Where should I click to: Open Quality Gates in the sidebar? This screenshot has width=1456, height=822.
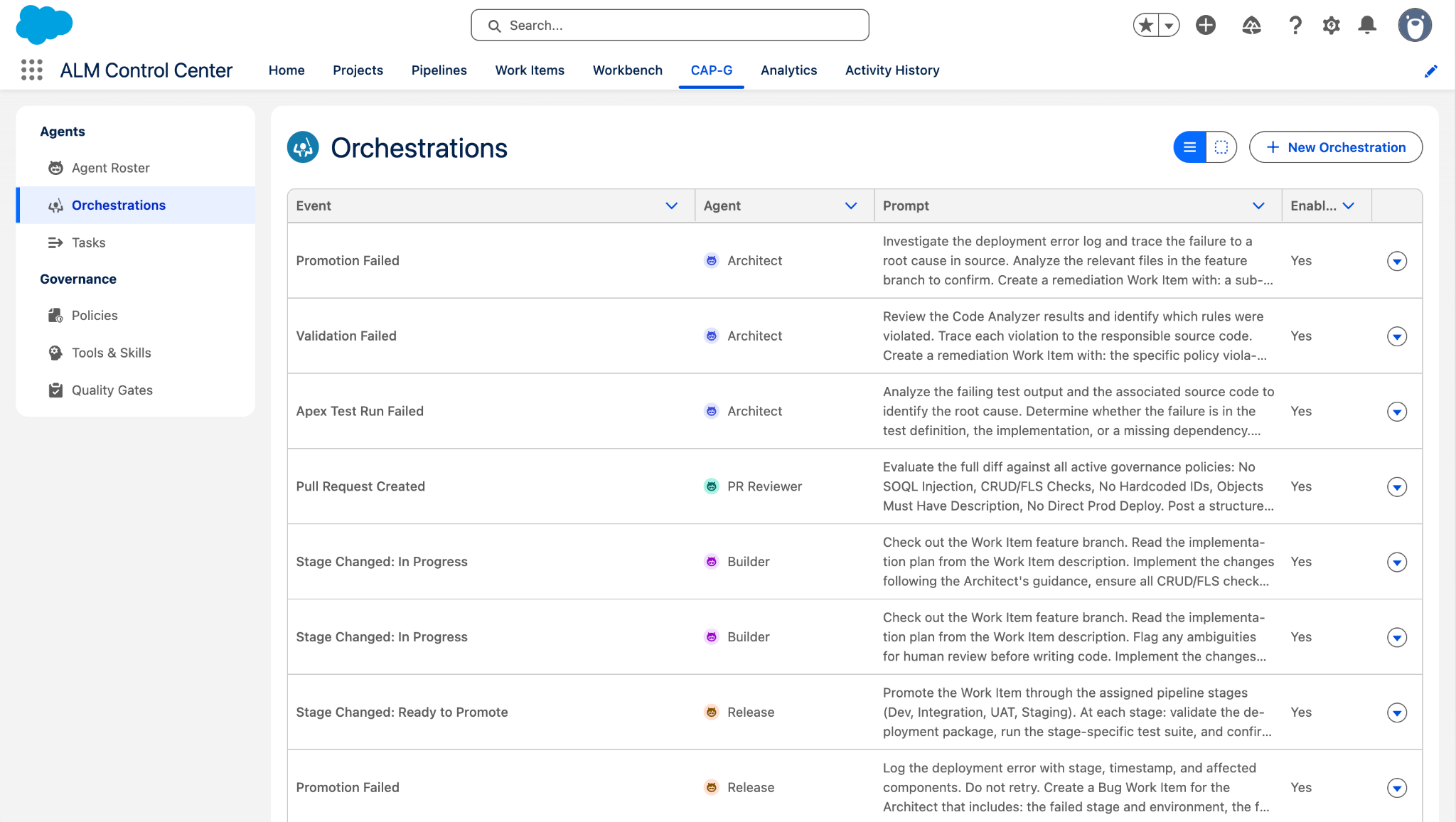136,390
